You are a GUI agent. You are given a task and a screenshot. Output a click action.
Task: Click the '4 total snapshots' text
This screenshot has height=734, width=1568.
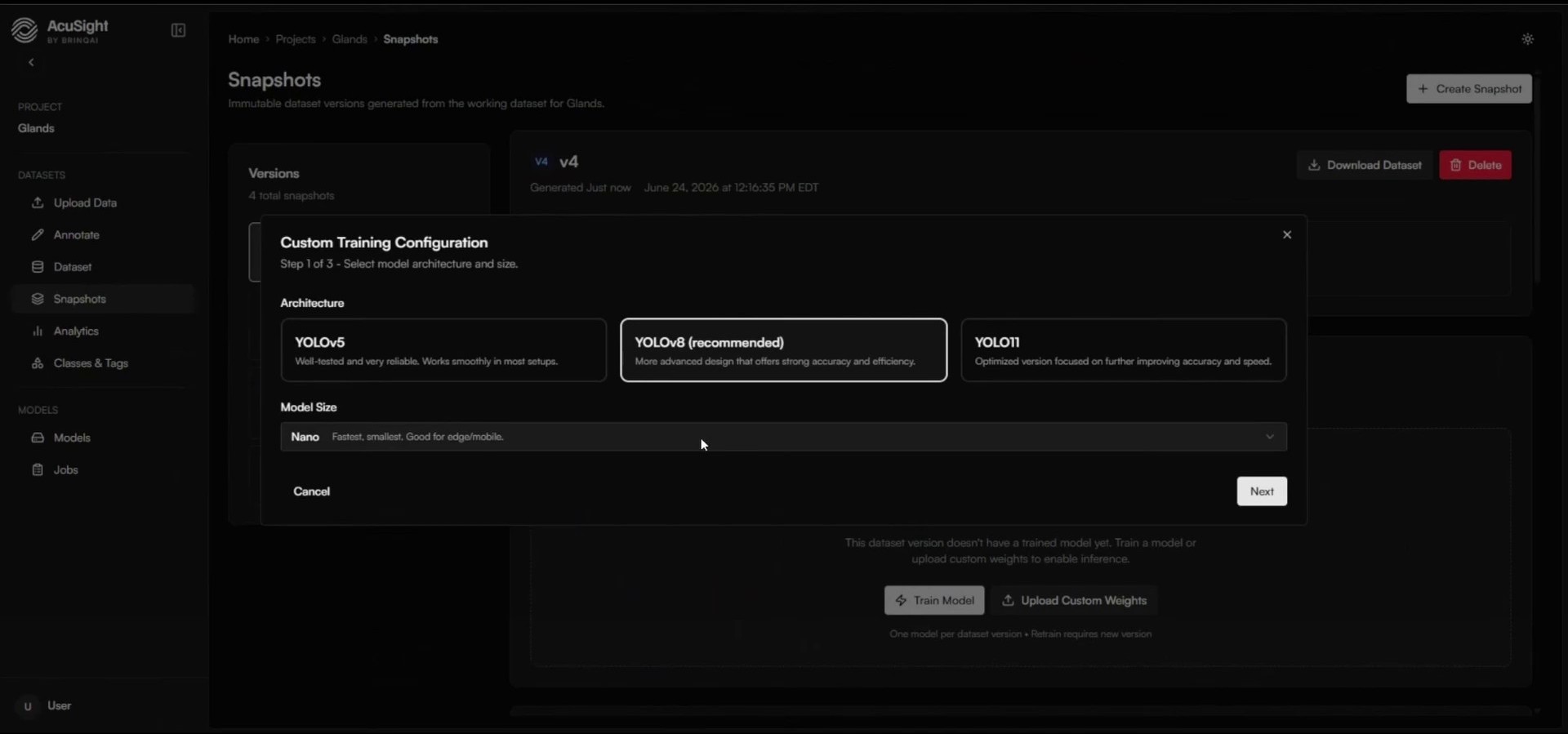pos(292,196)
